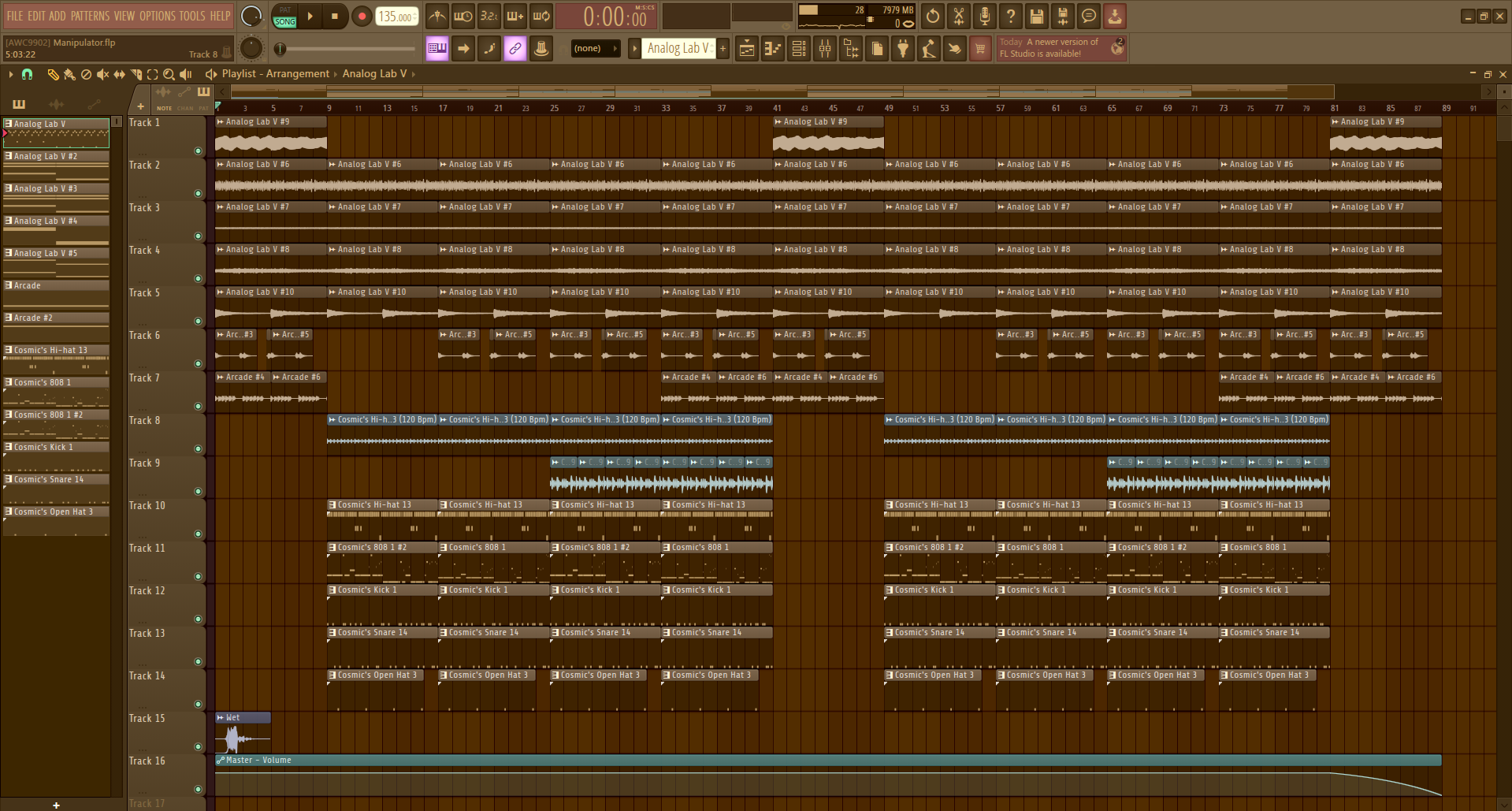This screenshot has height=811, width=1512.
Task: Open the Wet clip menu on Track 15
Action: [221, 718]
